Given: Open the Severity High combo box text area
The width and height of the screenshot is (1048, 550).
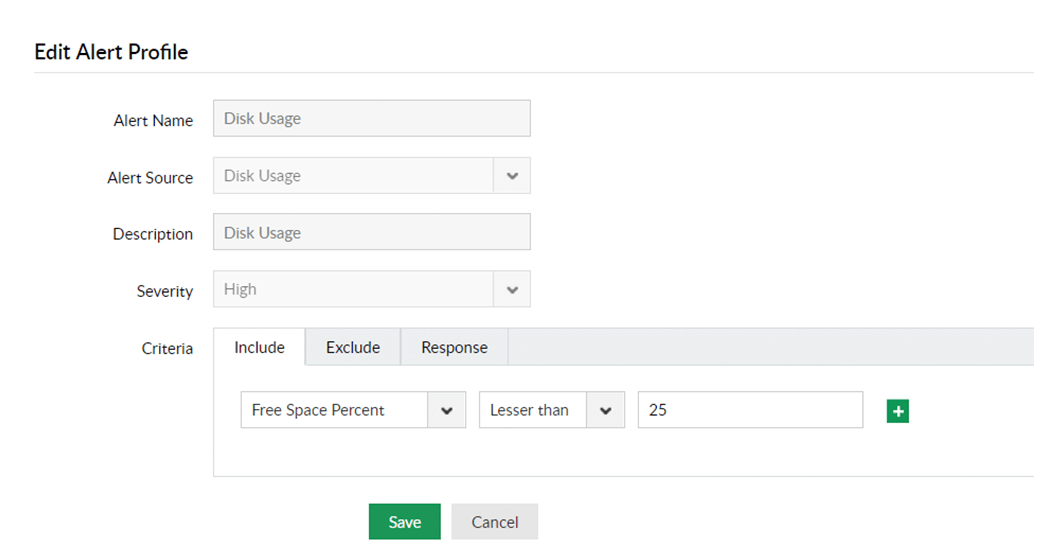Looking at the screenshot, I should (353, 290).
